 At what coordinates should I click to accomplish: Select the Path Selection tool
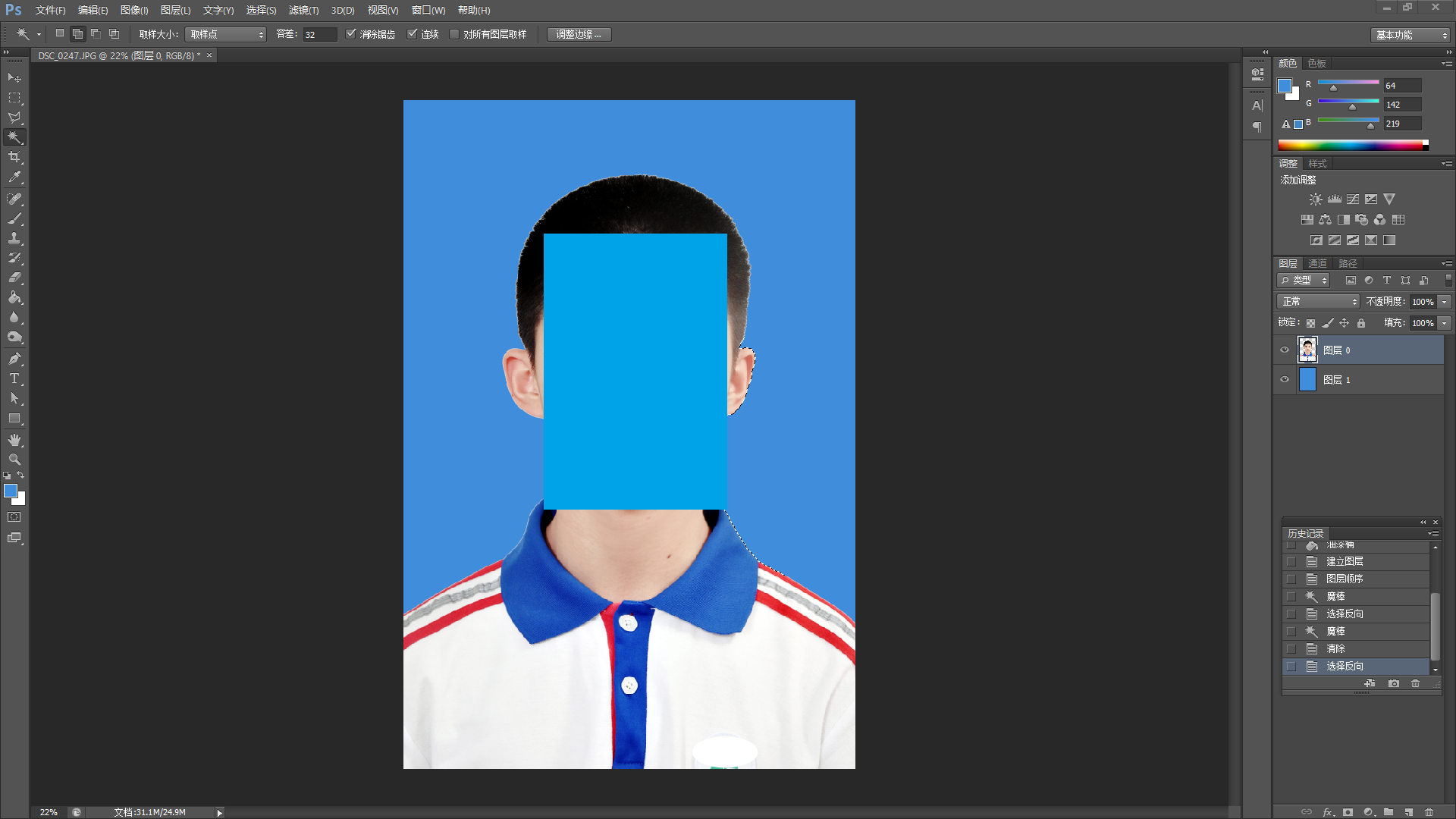14,398
